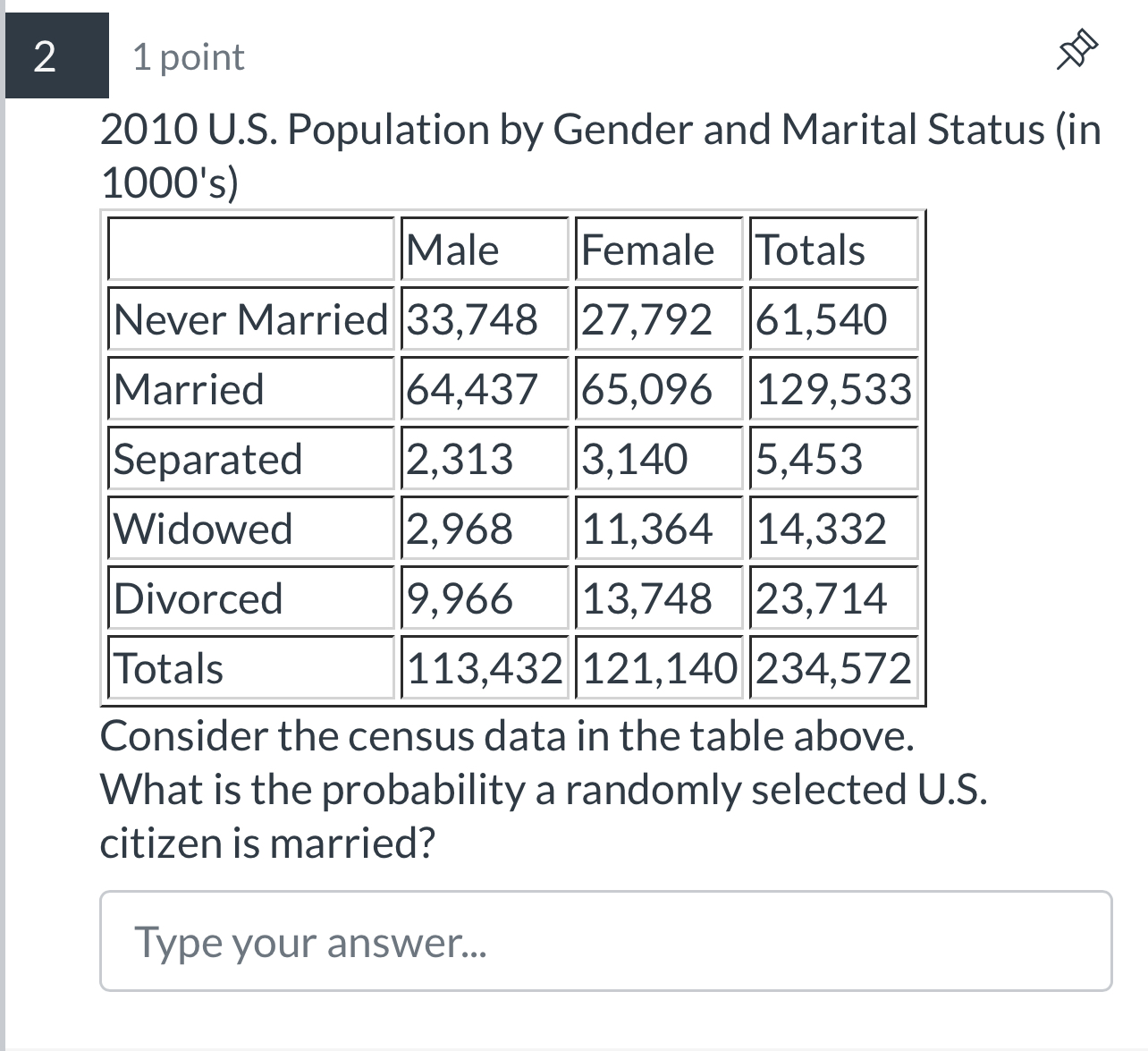
Task: Click the 1 point label
Action: pyautogui.click(x=187, y=56)
